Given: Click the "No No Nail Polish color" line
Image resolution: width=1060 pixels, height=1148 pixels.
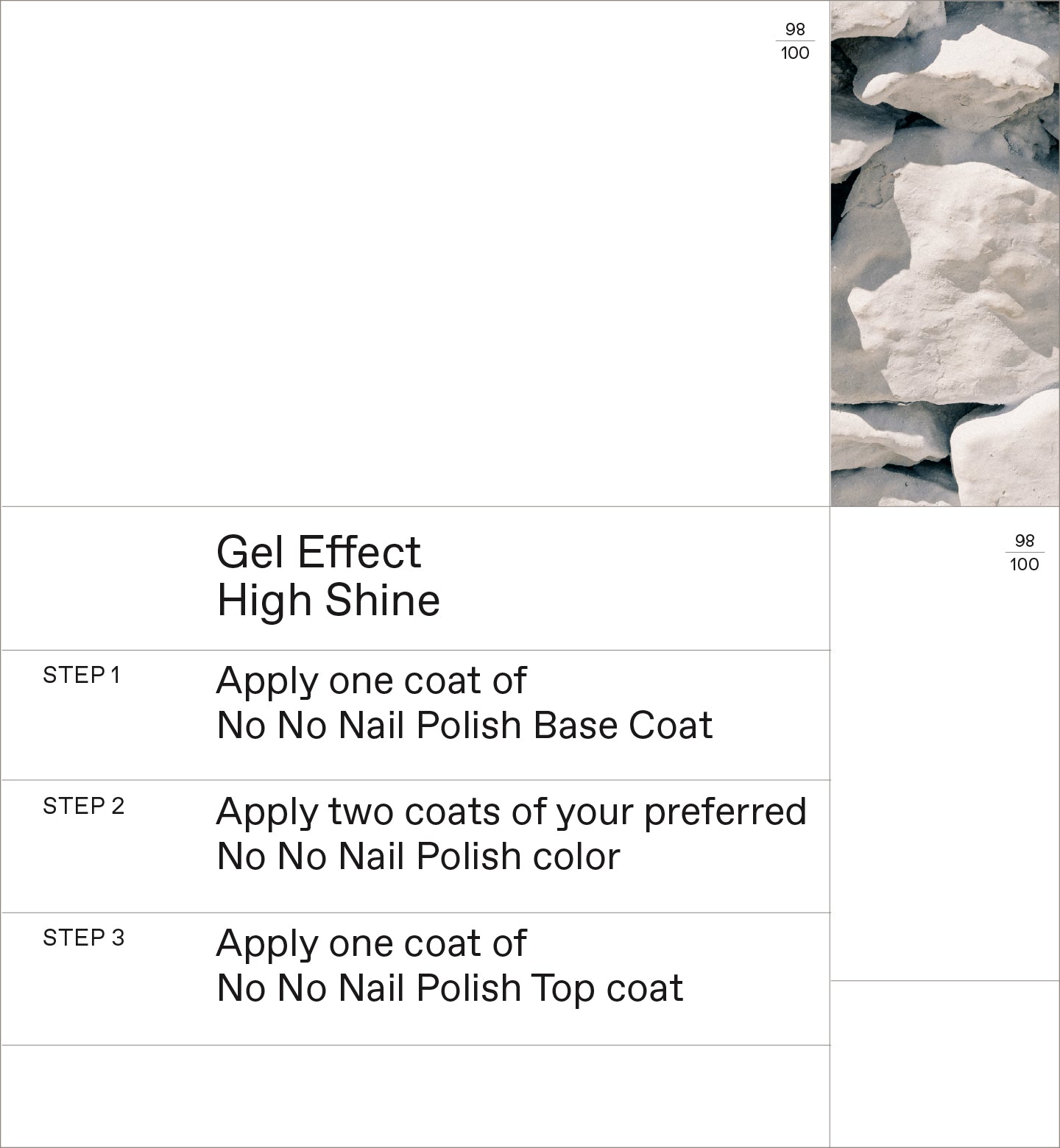Looking at the screenshot, I should [x=418, y=857].
